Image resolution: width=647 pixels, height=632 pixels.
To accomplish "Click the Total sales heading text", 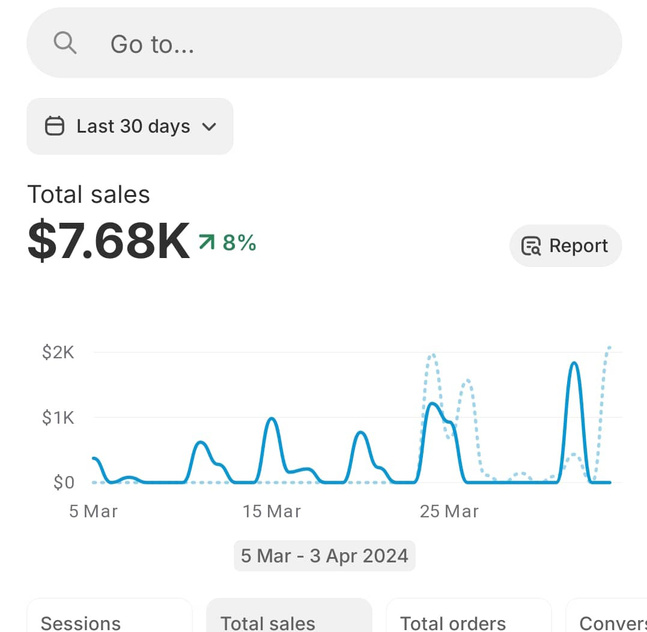I will 88,194.
